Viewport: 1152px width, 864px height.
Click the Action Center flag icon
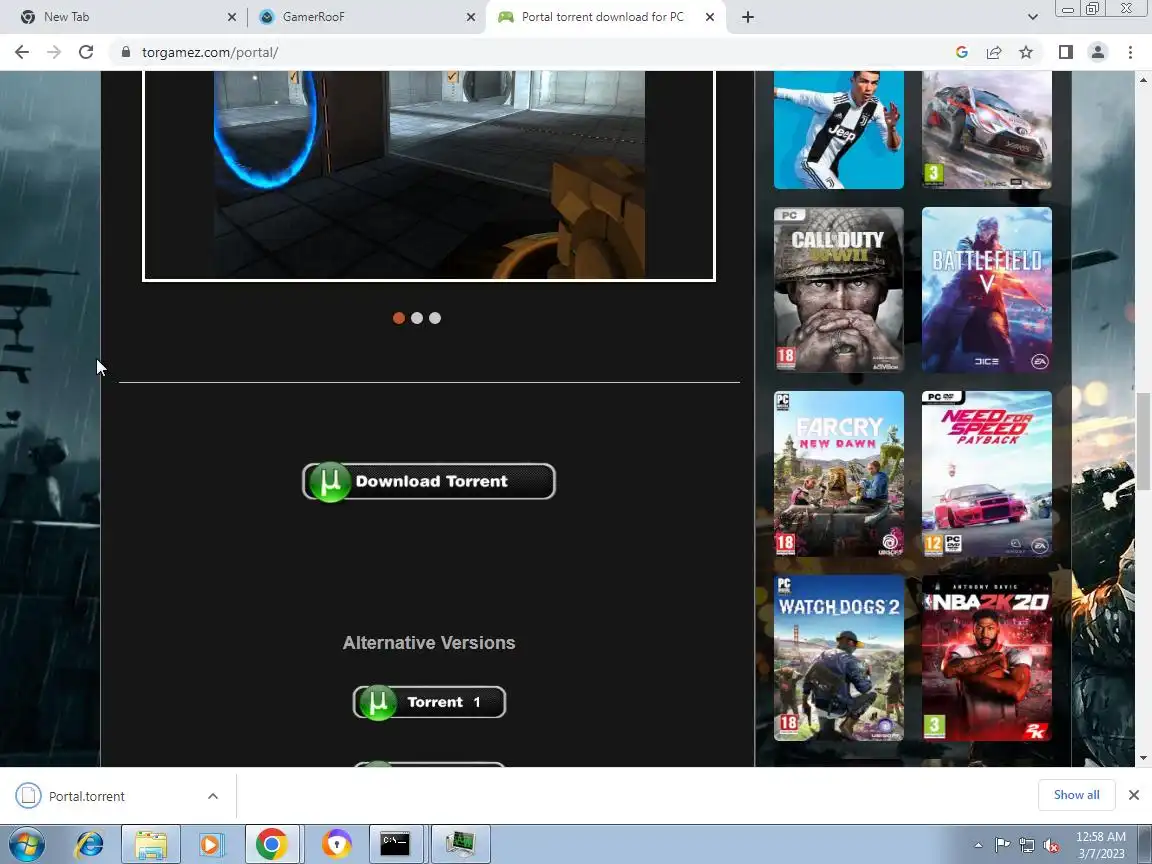(x=1002, y=845)
